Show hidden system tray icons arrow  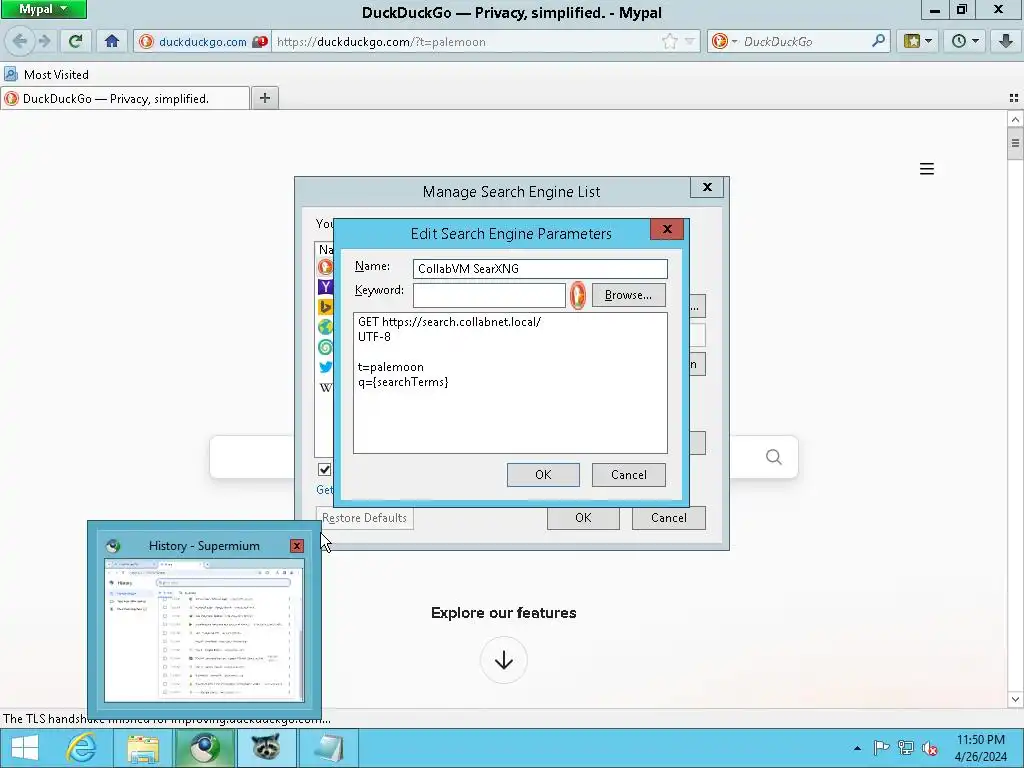click(x=857, y=748)
